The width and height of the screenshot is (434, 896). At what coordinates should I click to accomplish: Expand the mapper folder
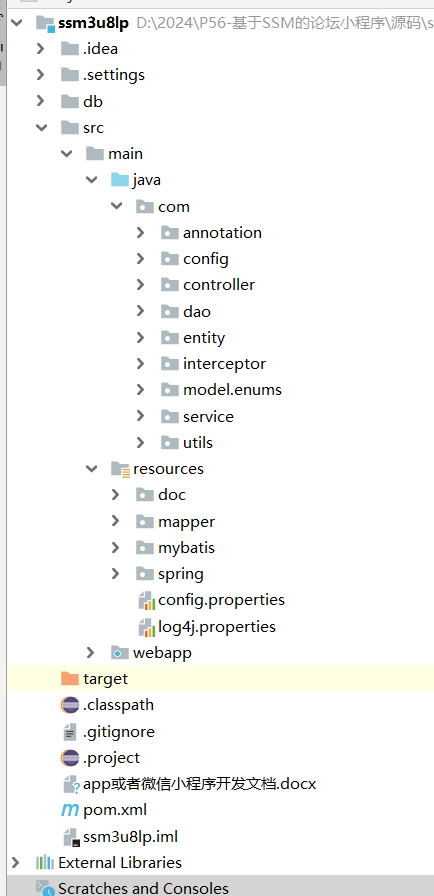[x=115, y=521]
